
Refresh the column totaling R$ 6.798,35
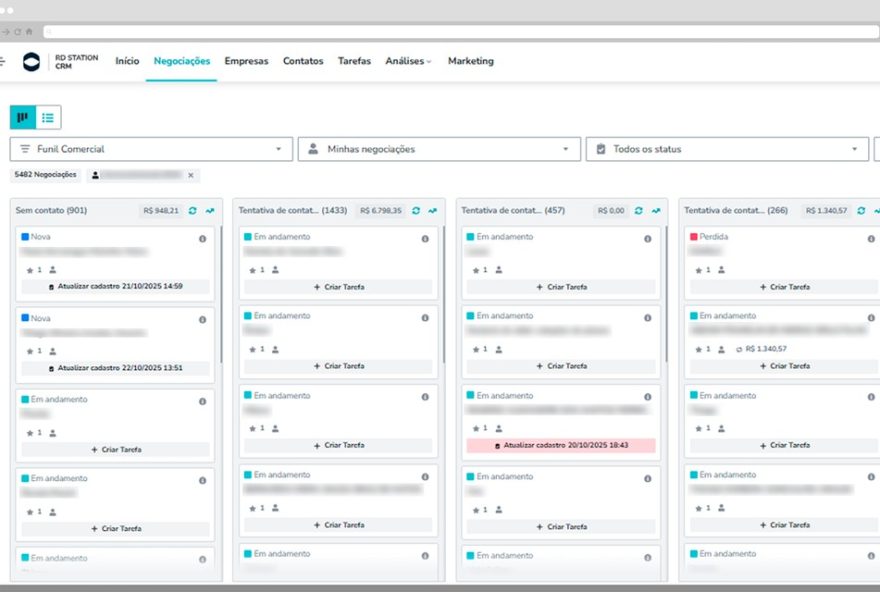point(416,211)
